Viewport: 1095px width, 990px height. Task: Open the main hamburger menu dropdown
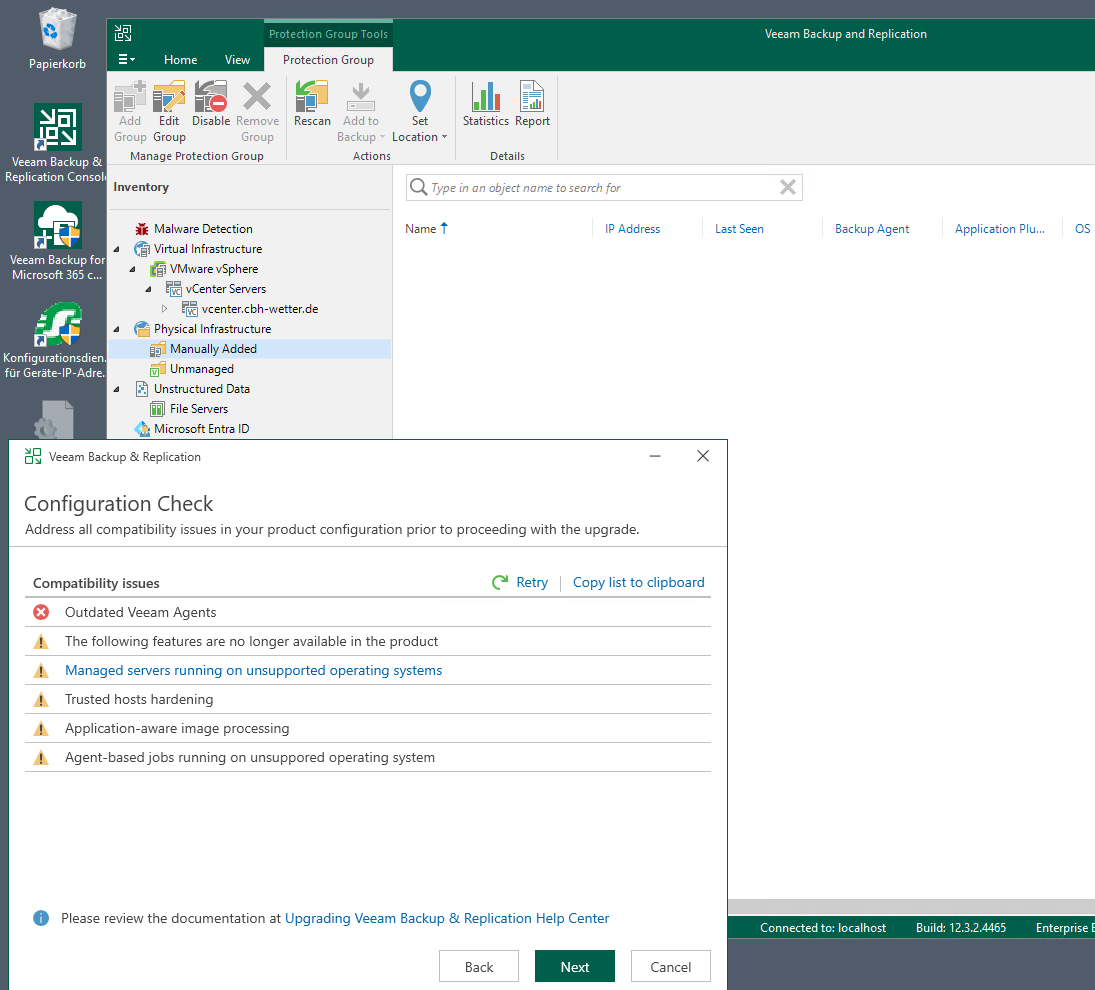(127, 60)
